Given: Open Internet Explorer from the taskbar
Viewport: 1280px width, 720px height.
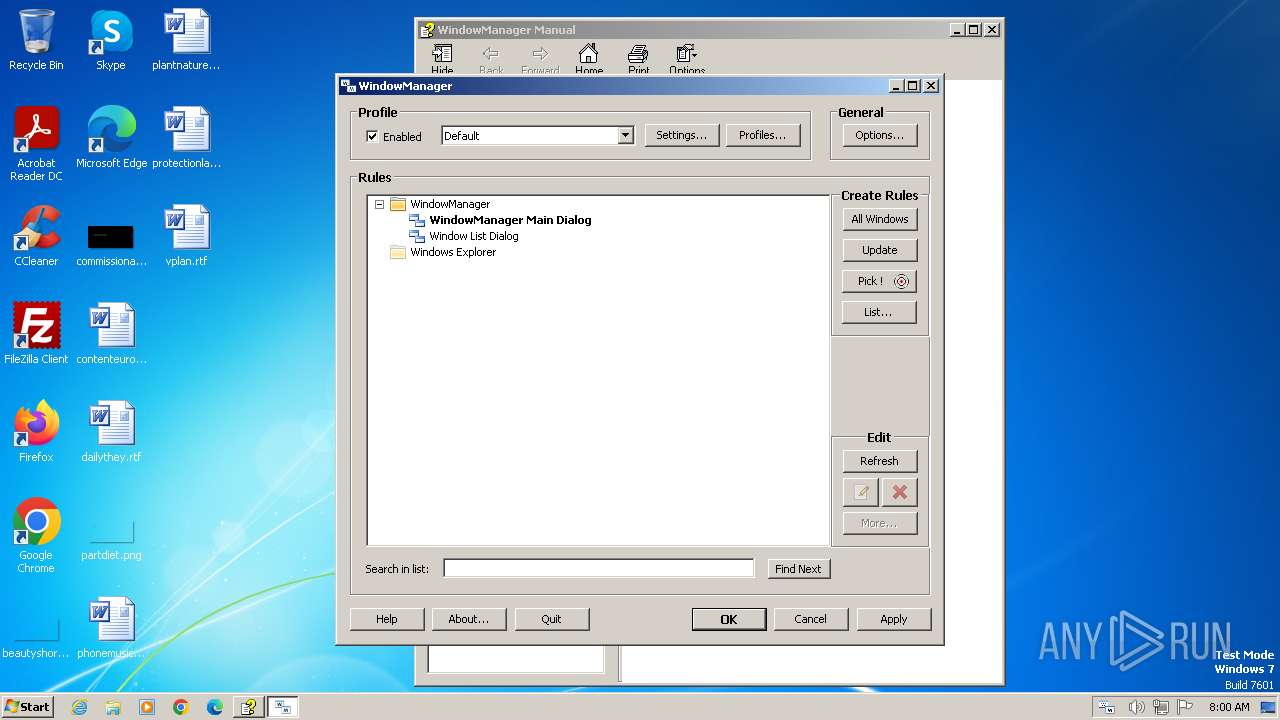Looking at the screenshot, I should coord(79,707).
